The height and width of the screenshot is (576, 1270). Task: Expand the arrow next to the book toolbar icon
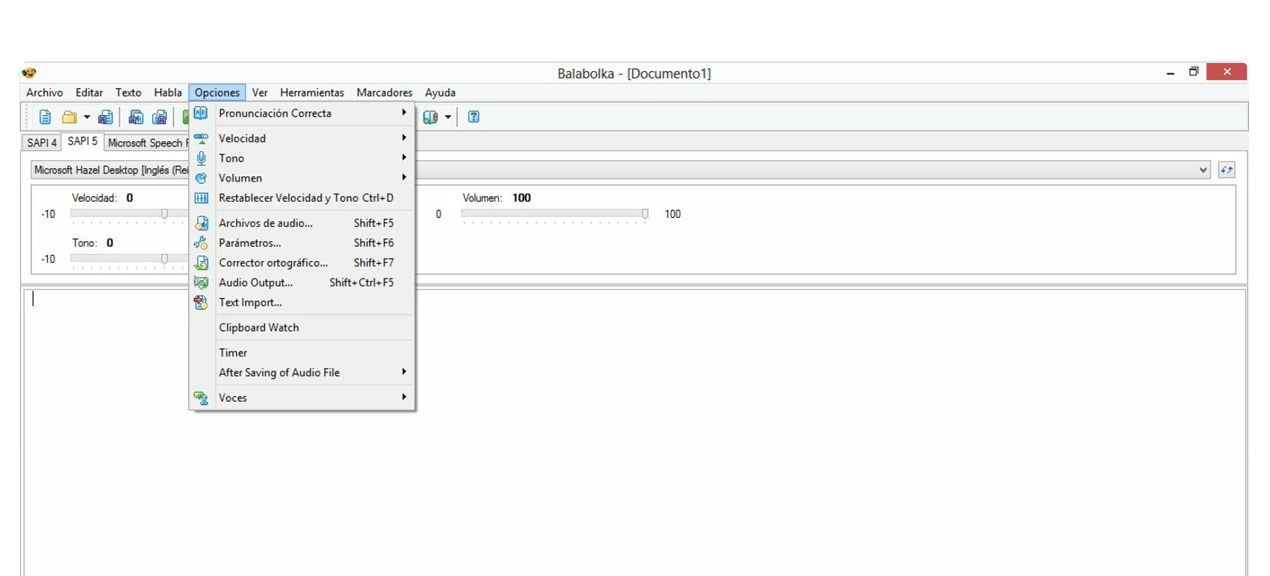tap(447, 117)
